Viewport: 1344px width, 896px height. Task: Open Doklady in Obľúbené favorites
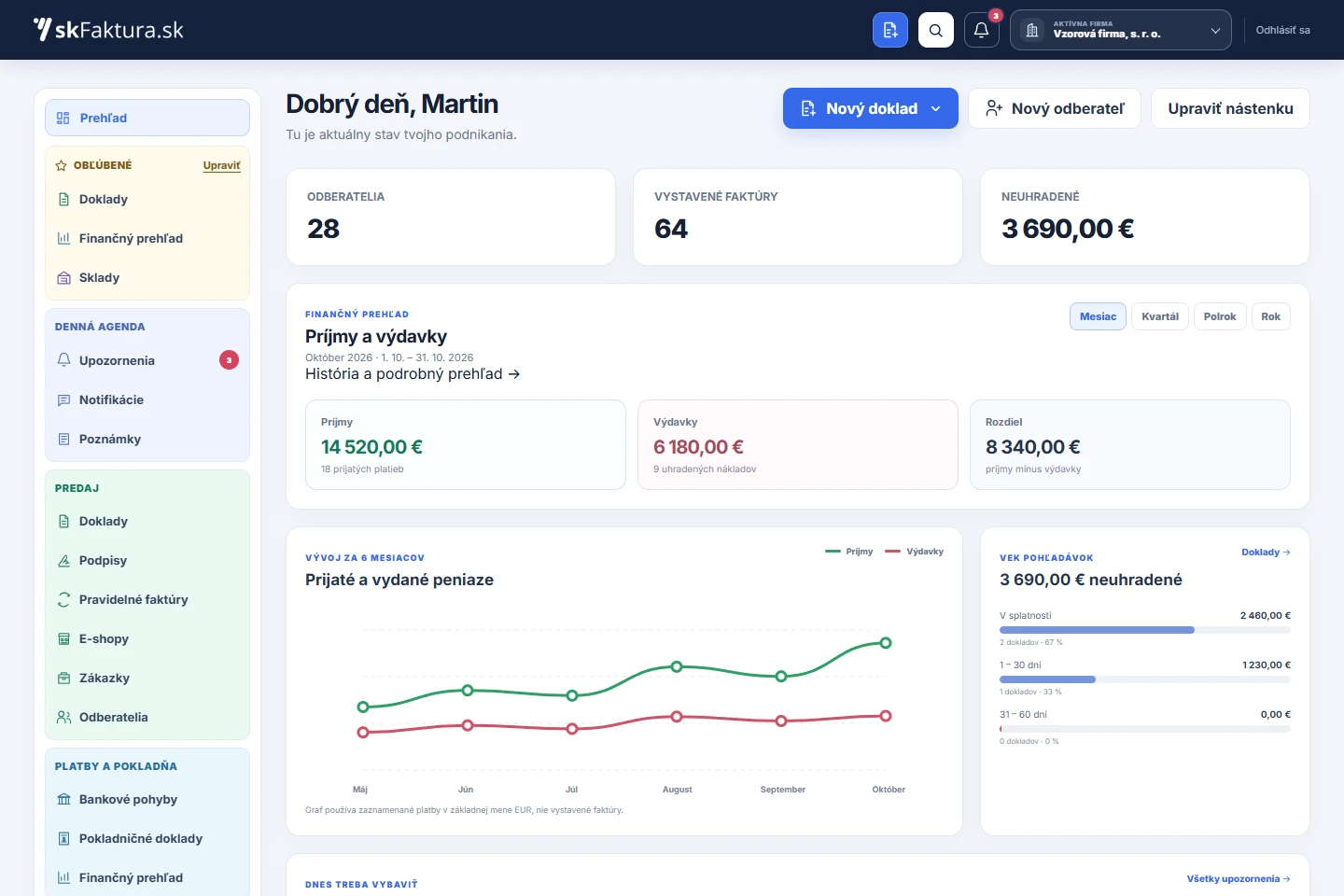pyautogui.click(x=147, y=199)
